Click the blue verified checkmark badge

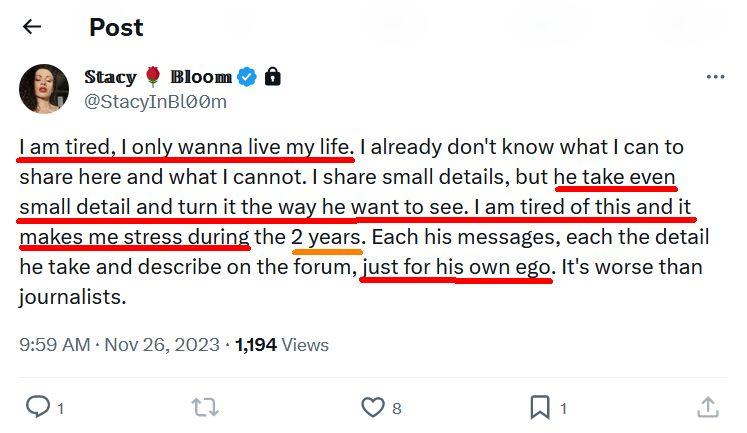248,77
